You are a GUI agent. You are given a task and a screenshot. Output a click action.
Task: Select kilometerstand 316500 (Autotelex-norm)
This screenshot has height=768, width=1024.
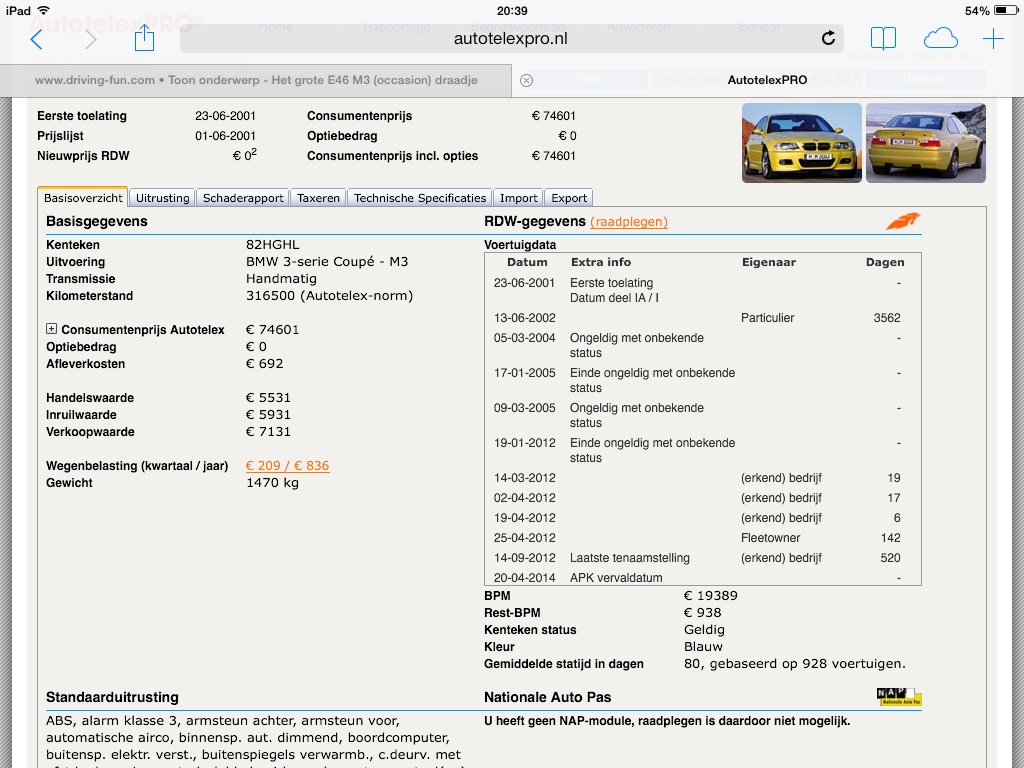click(330, 296)
